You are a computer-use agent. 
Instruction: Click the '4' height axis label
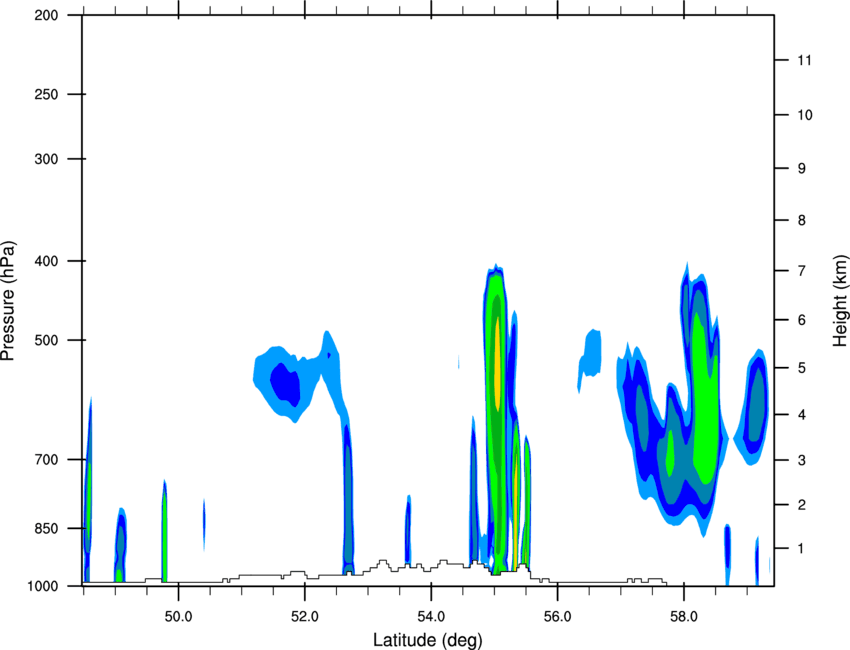tap(802, 415)
